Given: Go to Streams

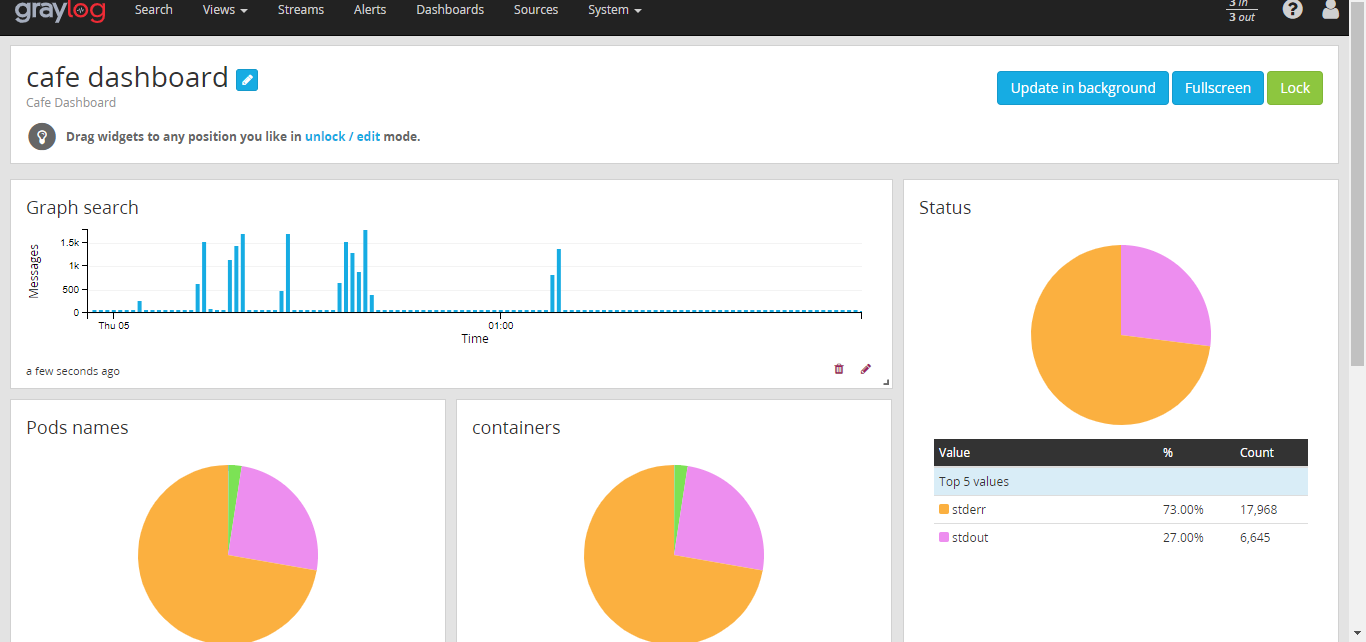Looking at the screenshot, I should point(301,10).
